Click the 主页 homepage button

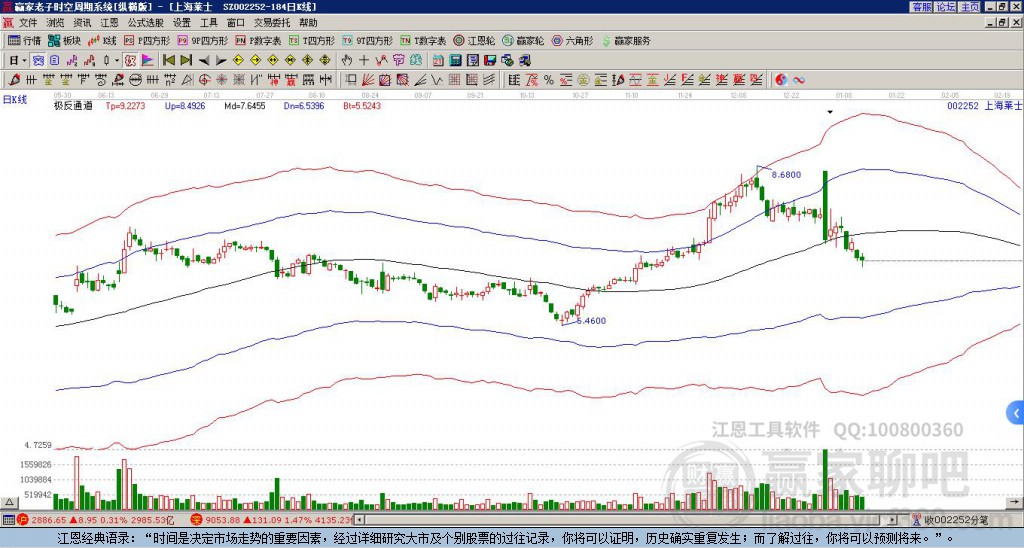point(970,7)
